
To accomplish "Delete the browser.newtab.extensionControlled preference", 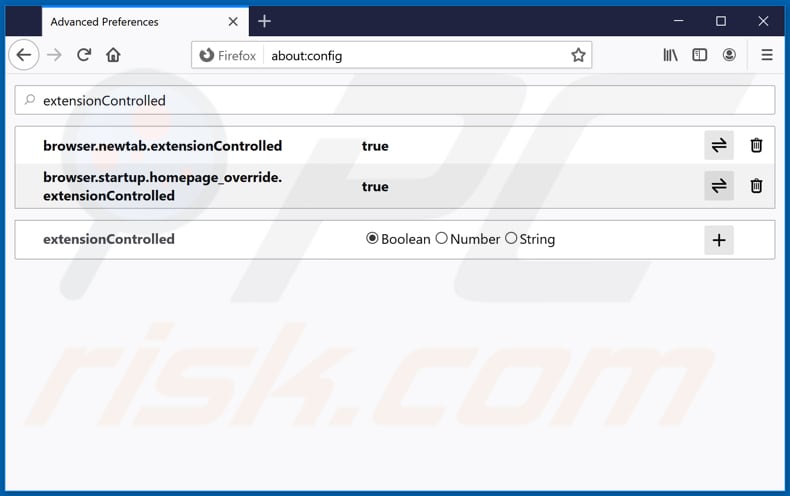I will 756,146.
